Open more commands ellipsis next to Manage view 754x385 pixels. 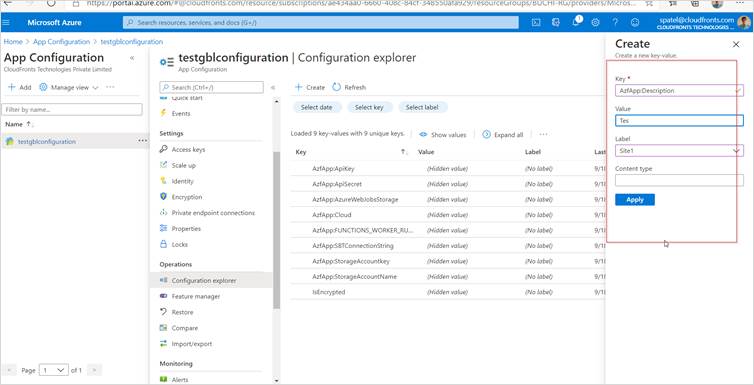tap(110, 87)
